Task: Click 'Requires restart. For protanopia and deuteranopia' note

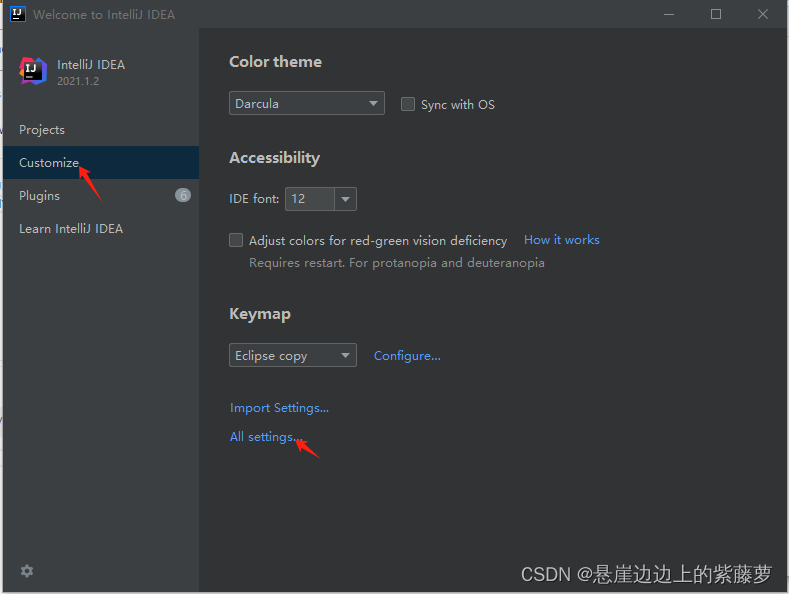Action: (x=397, y=263)
